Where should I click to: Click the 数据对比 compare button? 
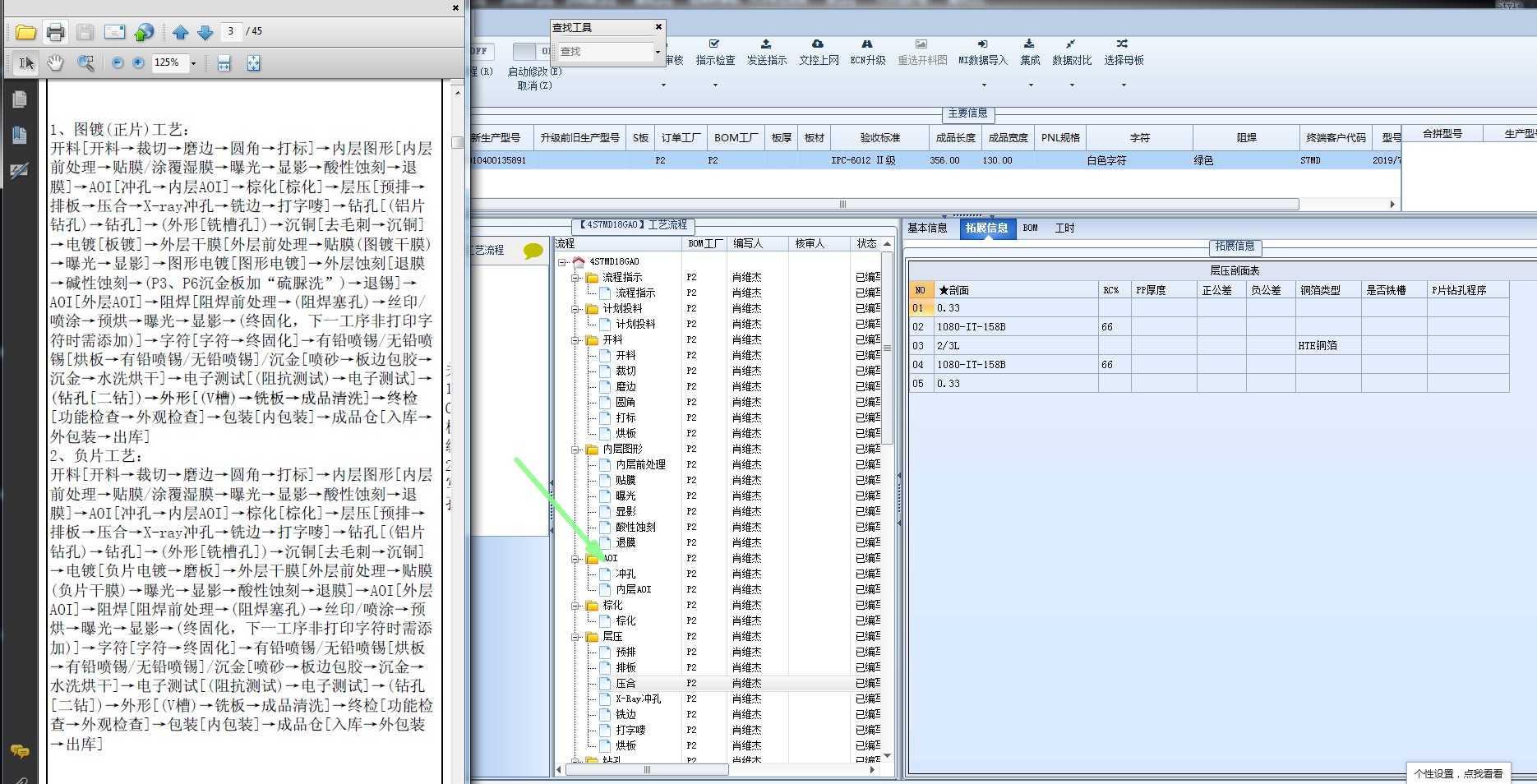point(1072,53)
